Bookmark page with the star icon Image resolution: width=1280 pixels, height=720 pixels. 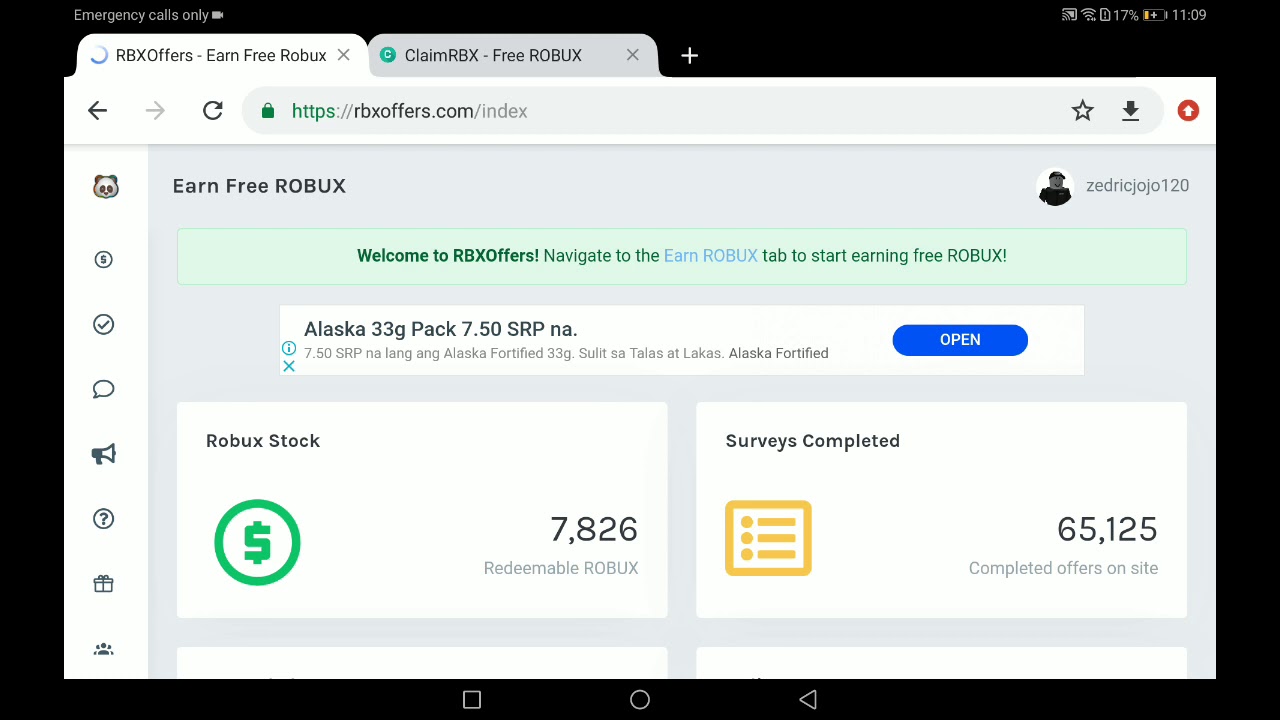click(x=1082, y=111)
